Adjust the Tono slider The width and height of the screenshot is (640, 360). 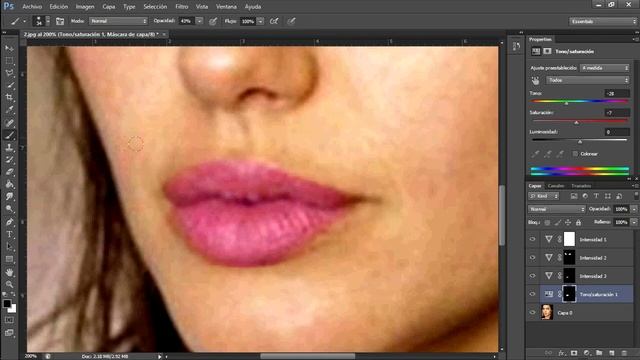[x=567, y=103]
